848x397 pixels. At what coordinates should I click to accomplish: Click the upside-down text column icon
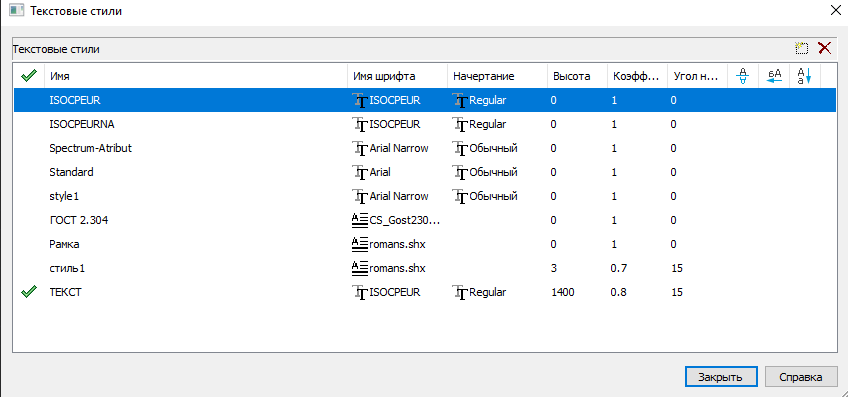[x=744, y=76]
